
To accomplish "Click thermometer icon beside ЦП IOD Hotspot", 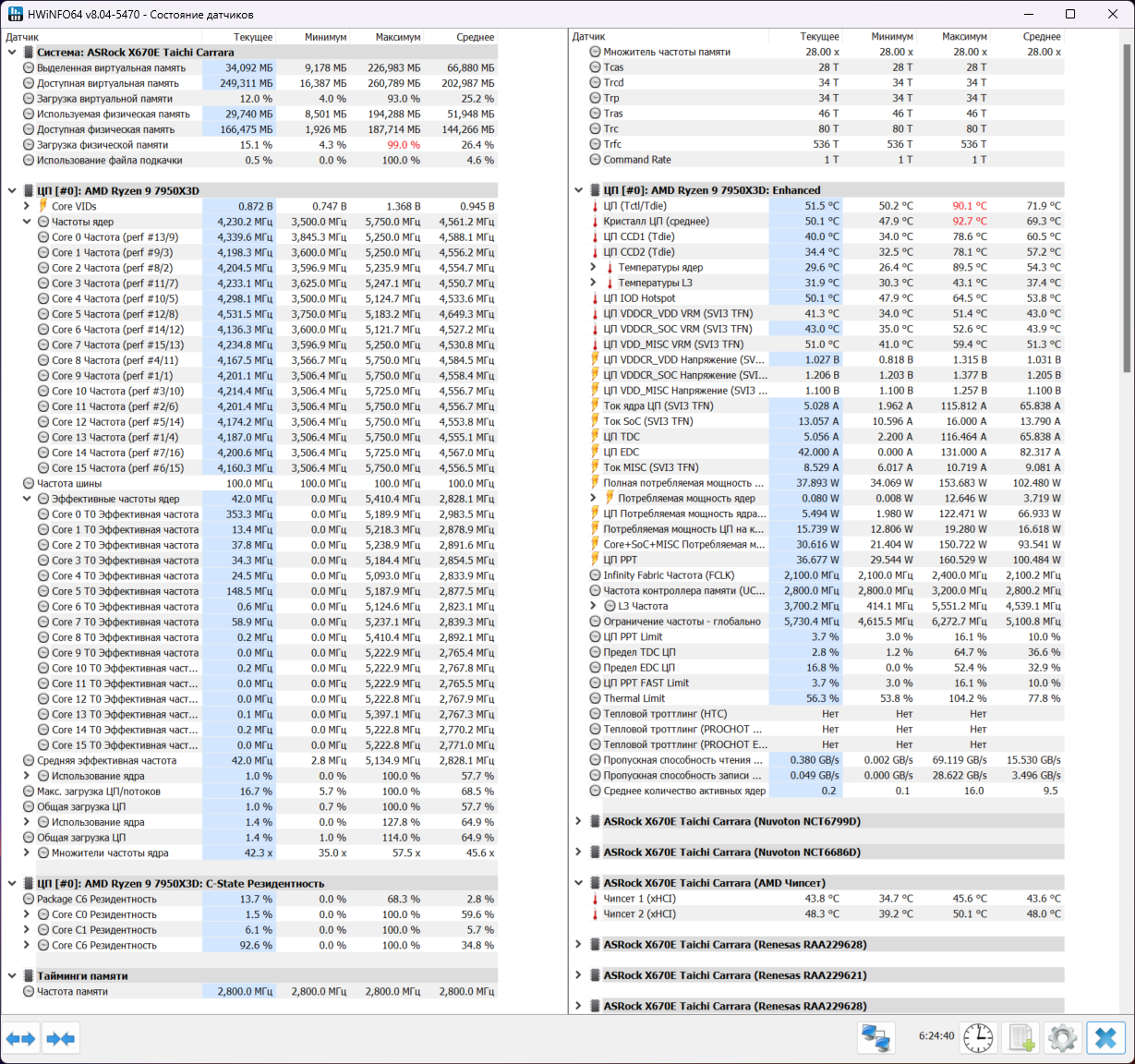I will click(x=595, y=298).
